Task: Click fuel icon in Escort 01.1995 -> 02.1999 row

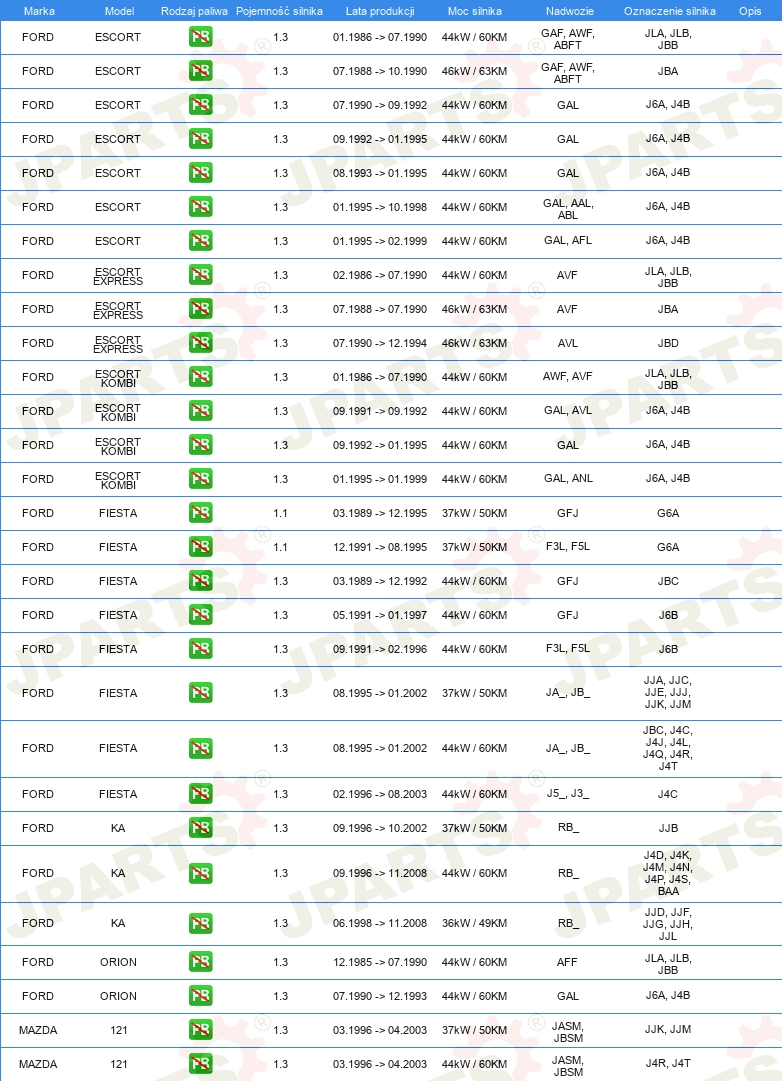Action: pos(201,241)
